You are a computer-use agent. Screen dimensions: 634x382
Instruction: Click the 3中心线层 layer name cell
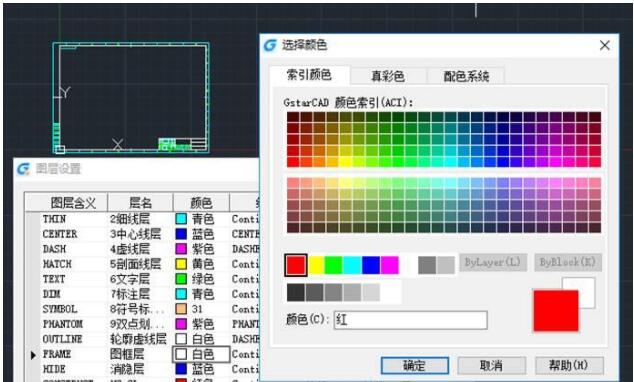tap(135, 234)
